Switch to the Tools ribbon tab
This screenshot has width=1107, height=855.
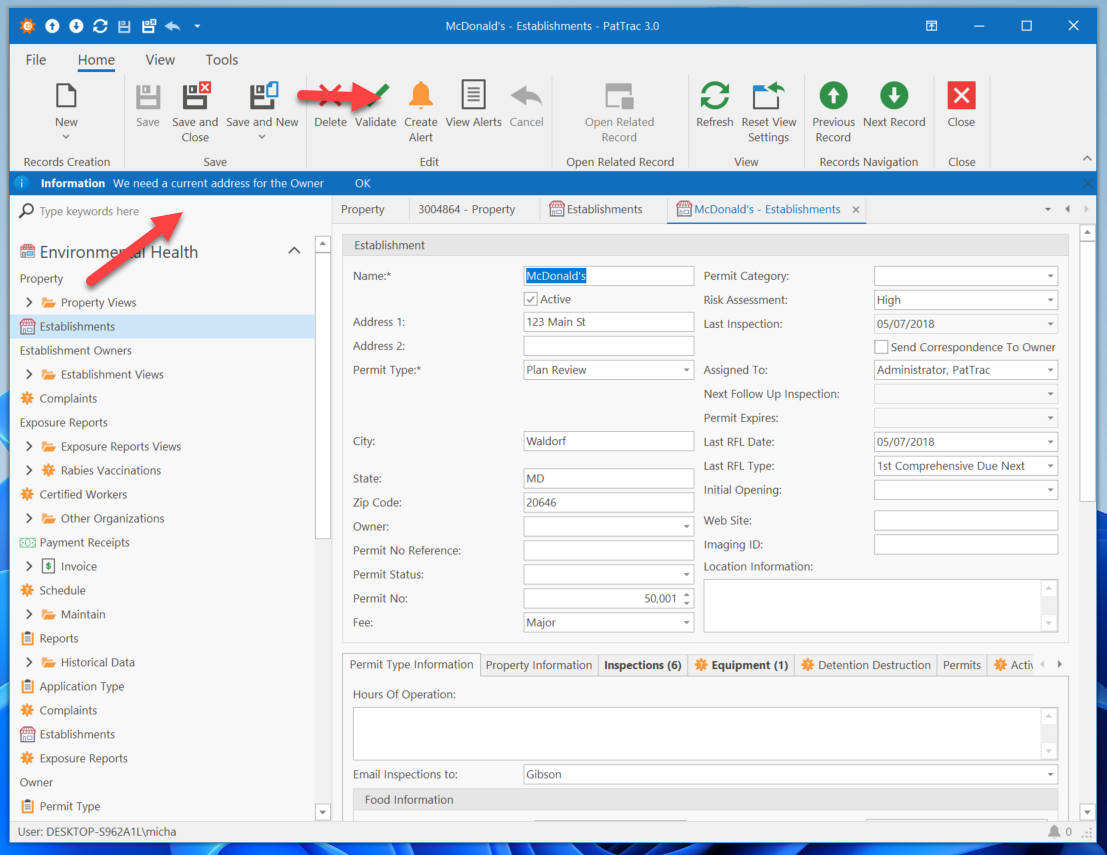point(222,60)
